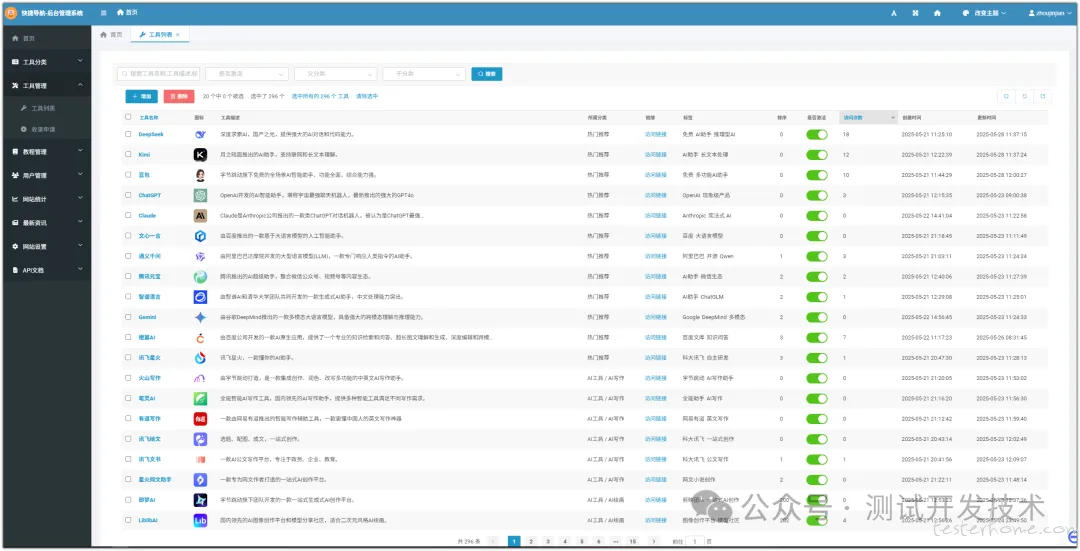The height and width of the screenshot is (551, 1080).
Task: Go to page 2 in pagination
Action: pyautogui.click(x=531, y=541)
